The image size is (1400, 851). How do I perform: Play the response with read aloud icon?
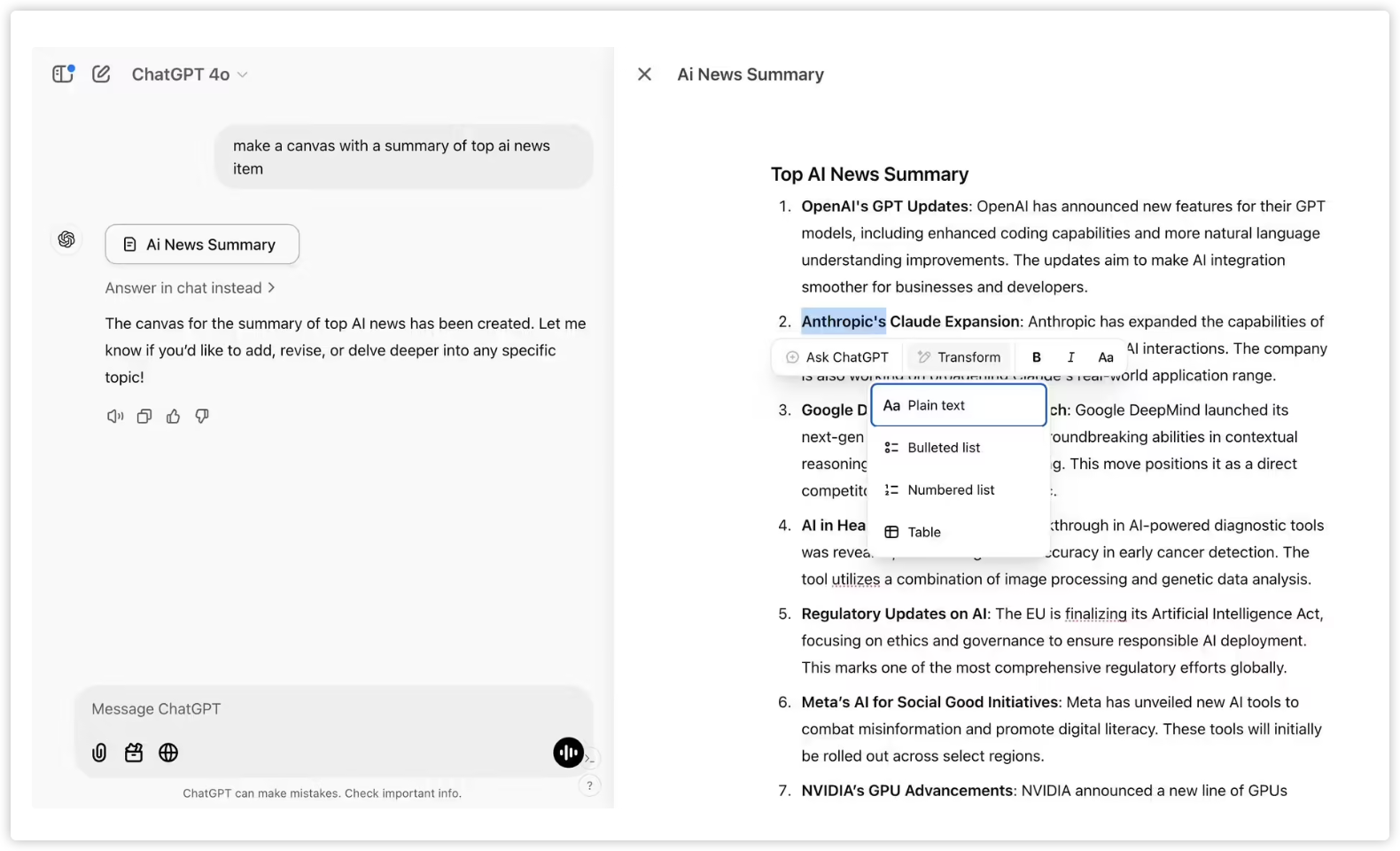click(x=115, y=416)
